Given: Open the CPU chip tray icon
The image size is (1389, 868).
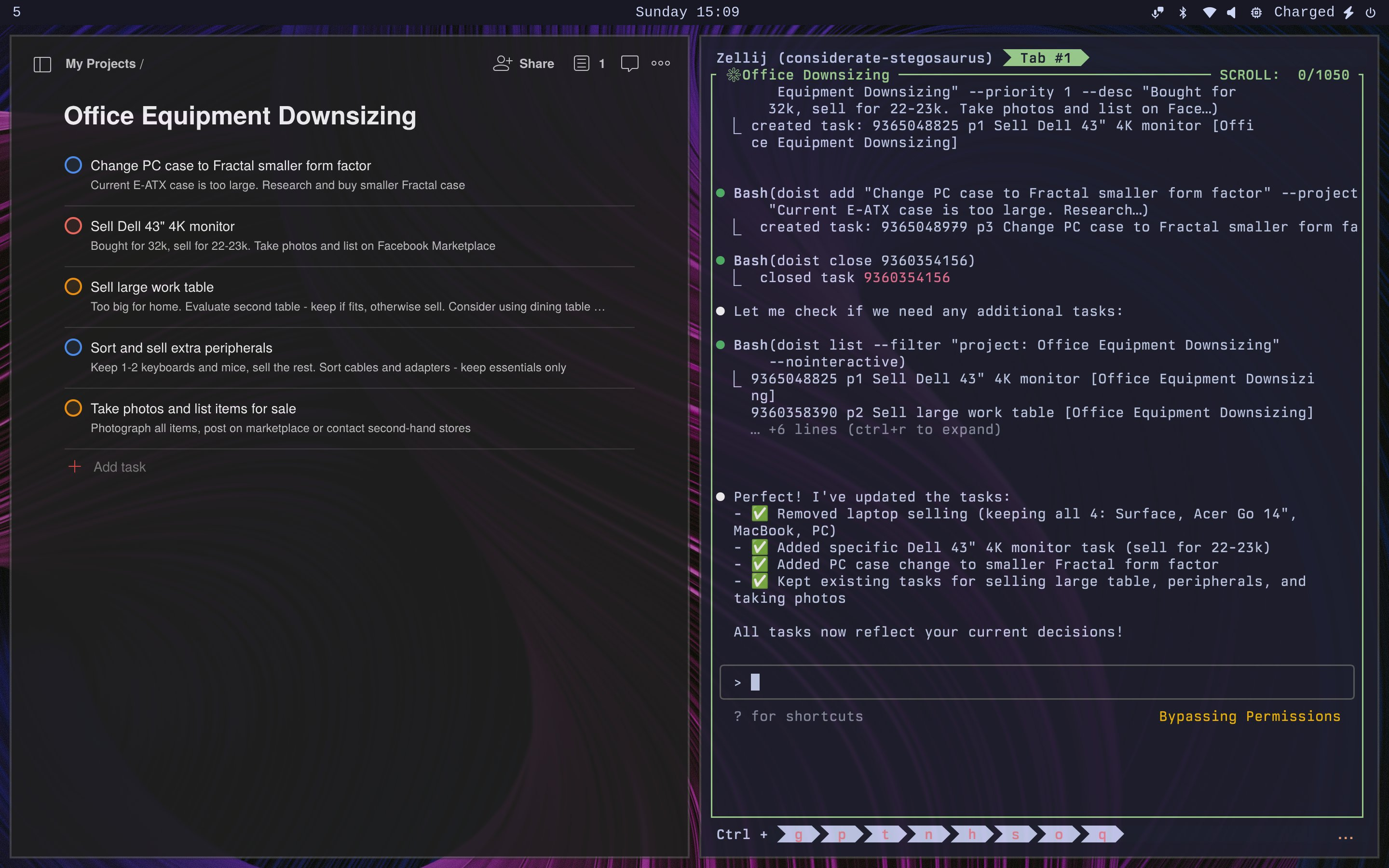Looking at the screenshot, I should pyautogui.click(x=1256, y=13).
